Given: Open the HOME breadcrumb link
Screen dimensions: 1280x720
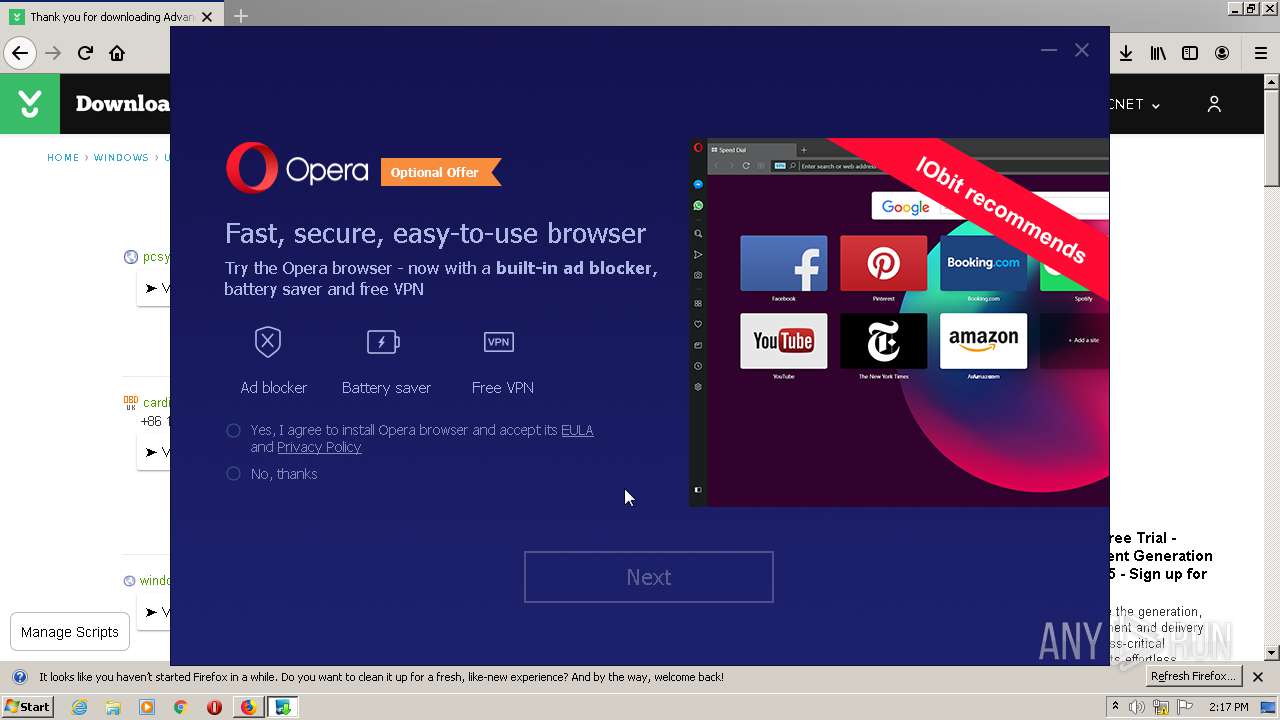Looking at the screenshot, I should point(63,158).
